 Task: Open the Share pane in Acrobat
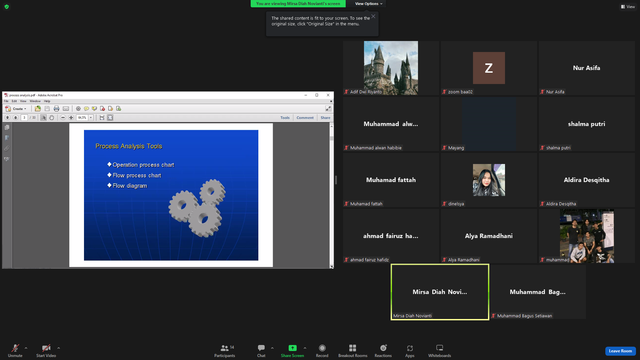[325, 118]
